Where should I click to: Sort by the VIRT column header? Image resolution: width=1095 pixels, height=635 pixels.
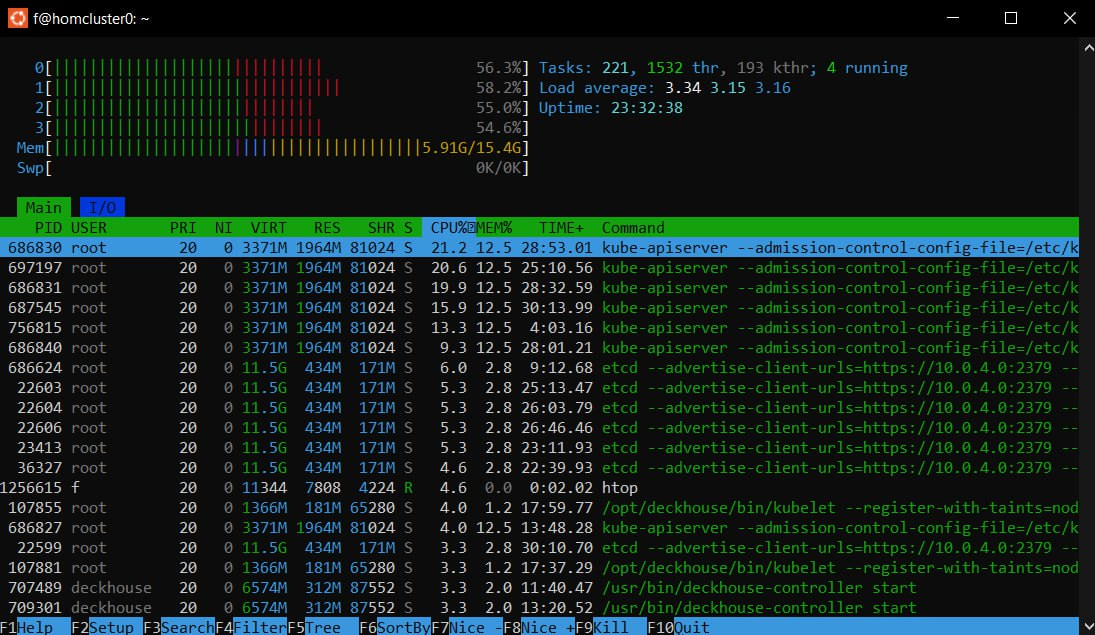(x=268, y=228)
